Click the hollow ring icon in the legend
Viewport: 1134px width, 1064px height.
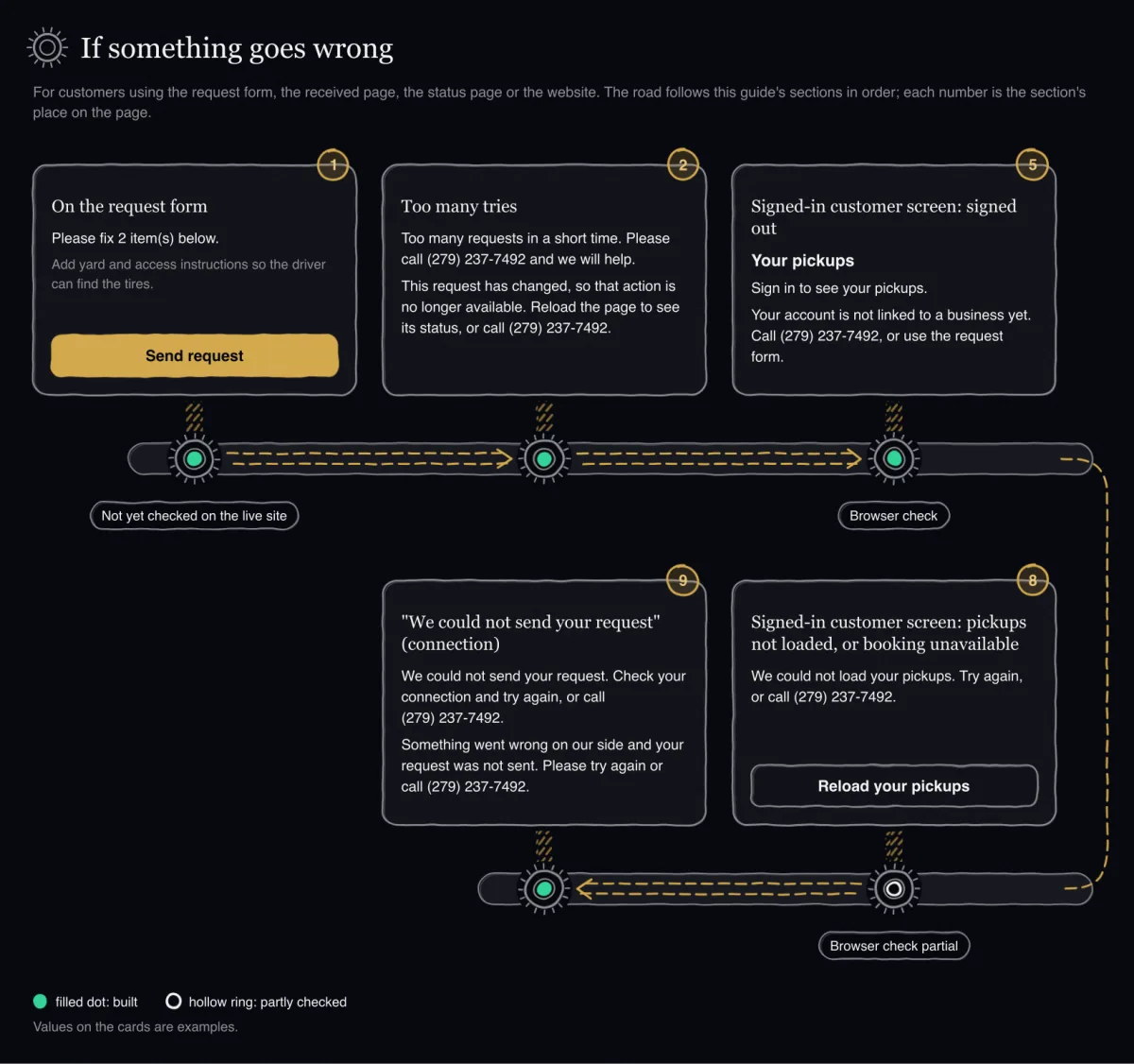(x=173, y=1002)
